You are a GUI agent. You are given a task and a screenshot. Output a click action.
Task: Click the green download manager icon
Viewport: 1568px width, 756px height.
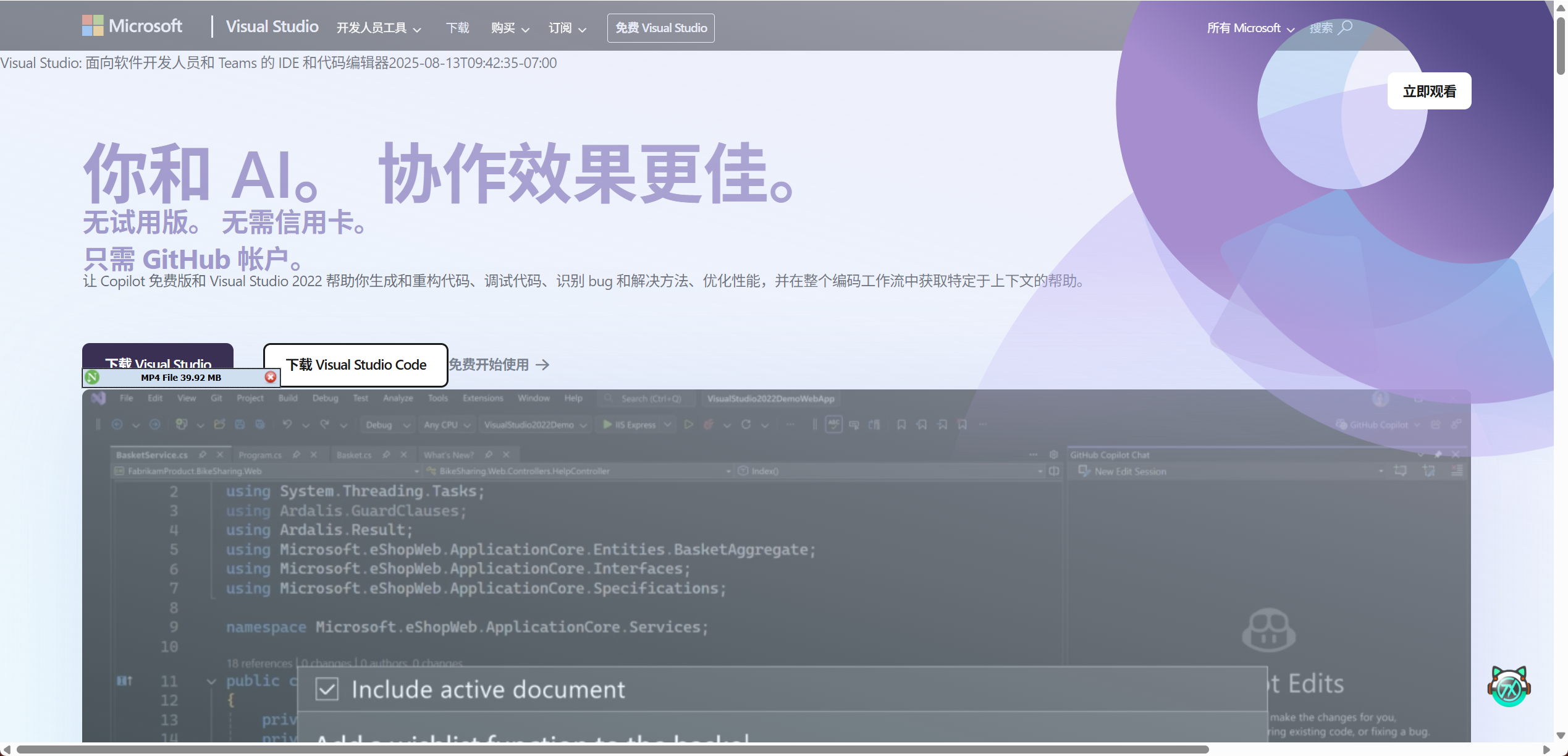point(93,377)
